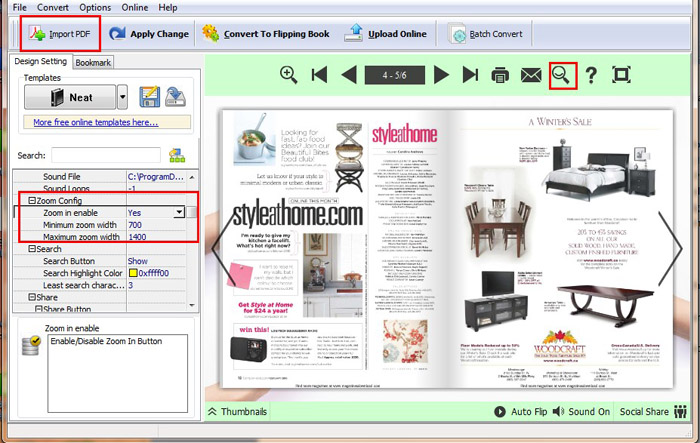Open More free online templates link
700x443 pixels.
[96, 122]
